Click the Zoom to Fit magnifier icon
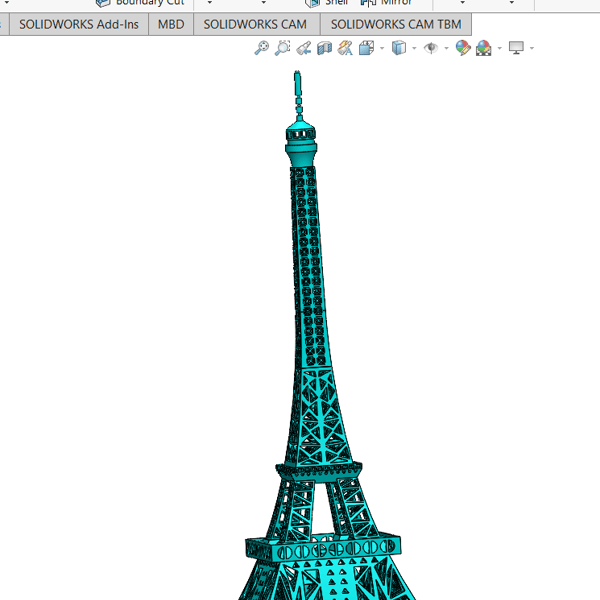This screenshot has height=600, width=600. [262, 48]
